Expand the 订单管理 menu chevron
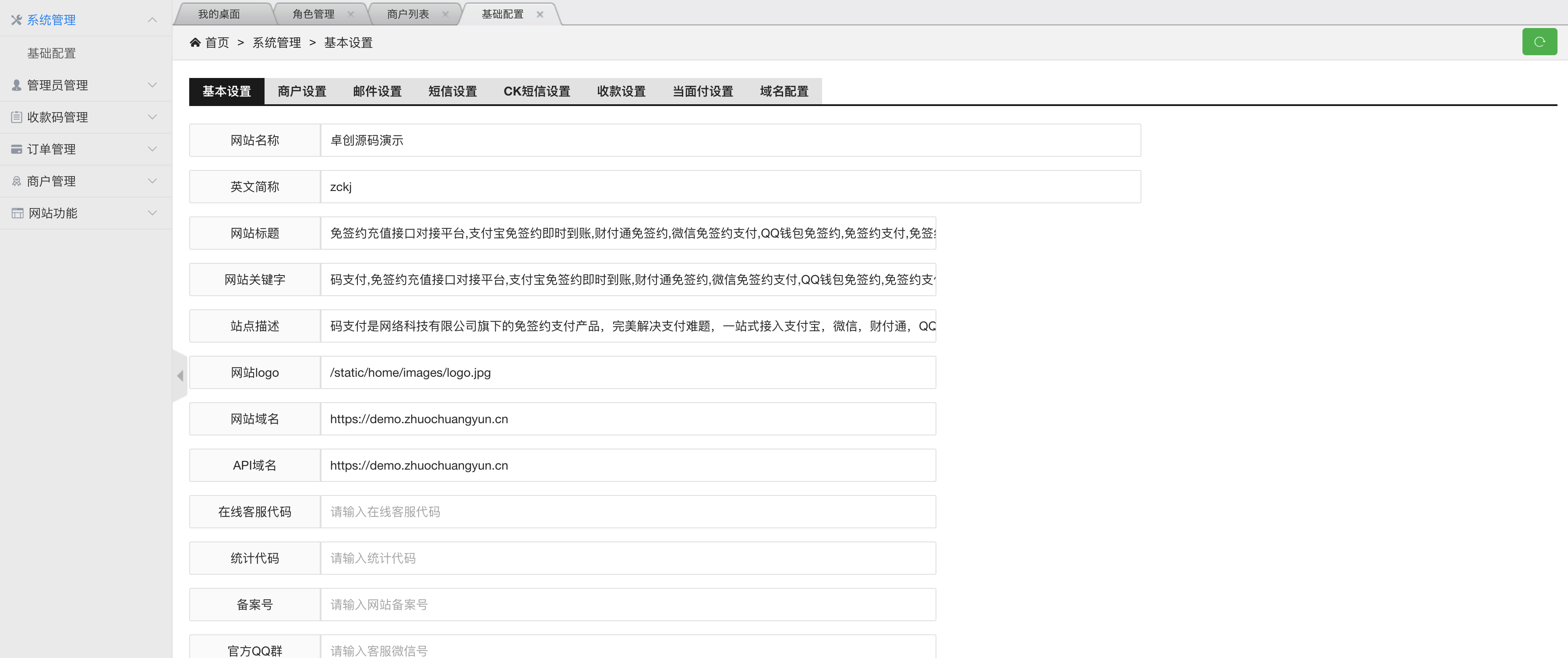The width and height of the screenshot is (1568, 658). tap(152, 149)
